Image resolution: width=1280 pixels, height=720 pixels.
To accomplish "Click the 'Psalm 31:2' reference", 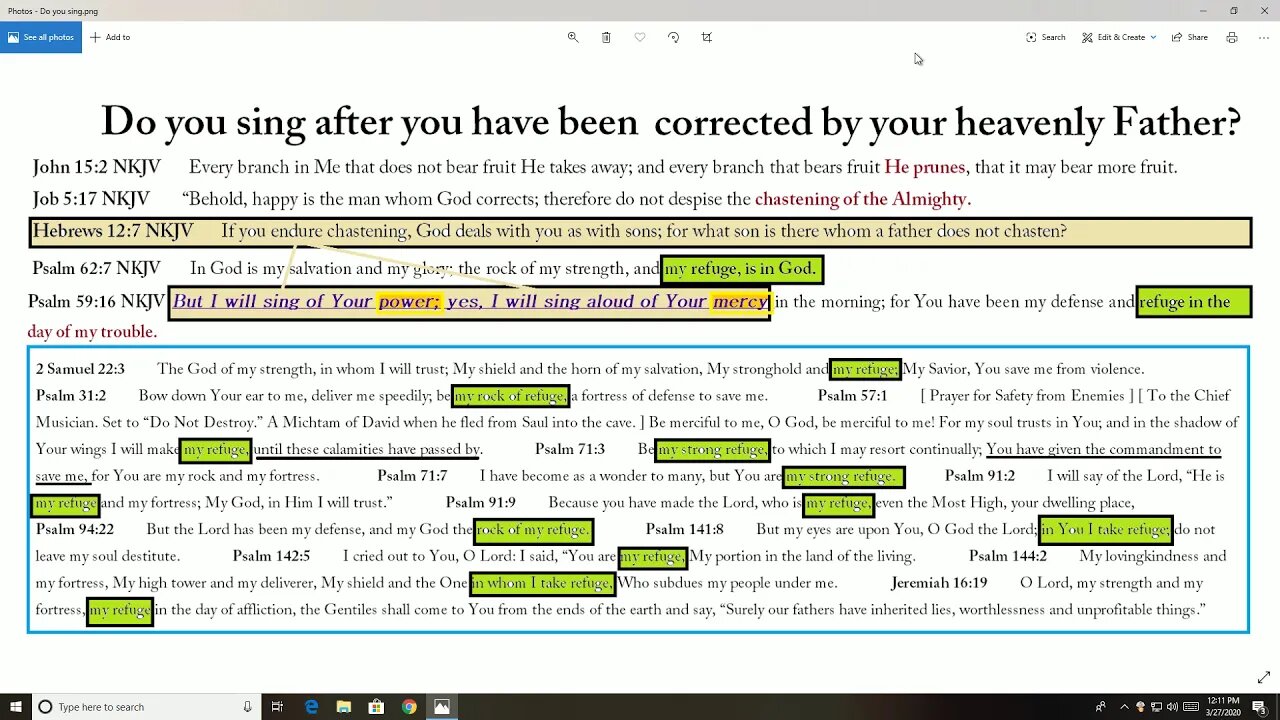I will [71, 396].
